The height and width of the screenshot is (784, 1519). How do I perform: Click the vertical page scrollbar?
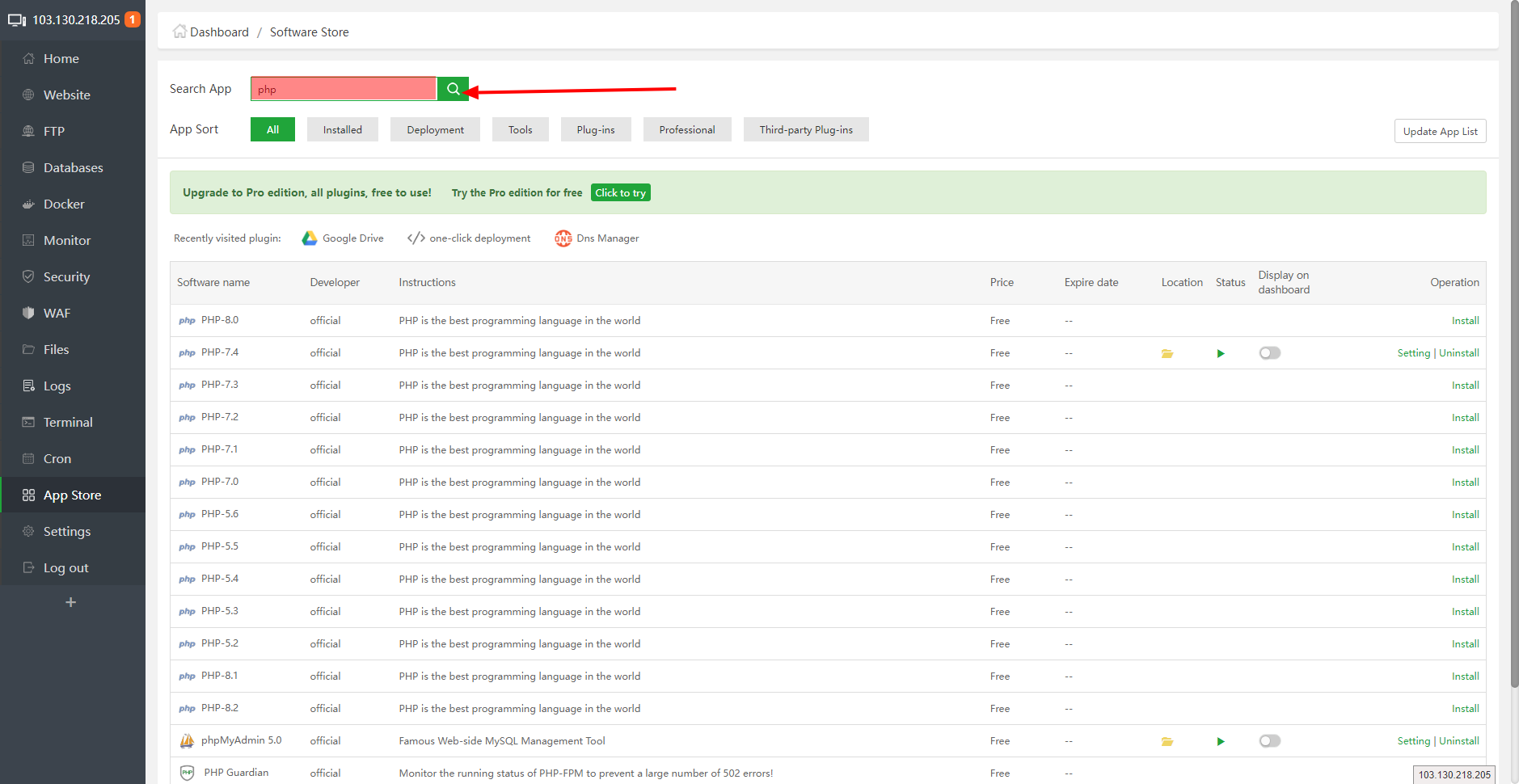pos(1514,346)
